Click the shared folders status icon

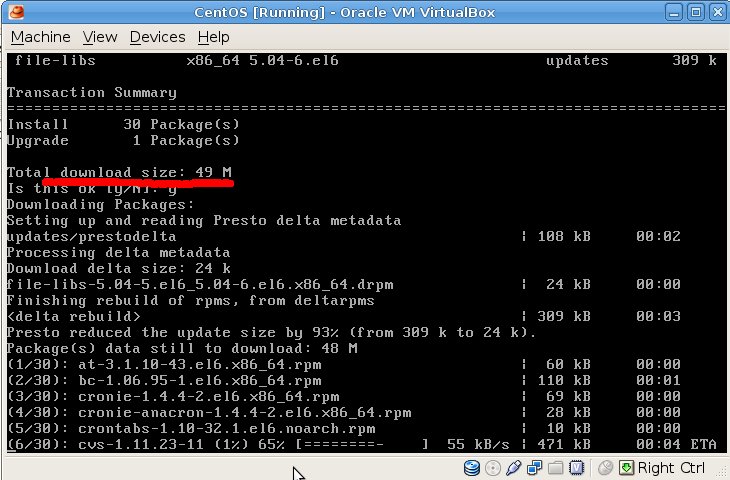(555, 467)
